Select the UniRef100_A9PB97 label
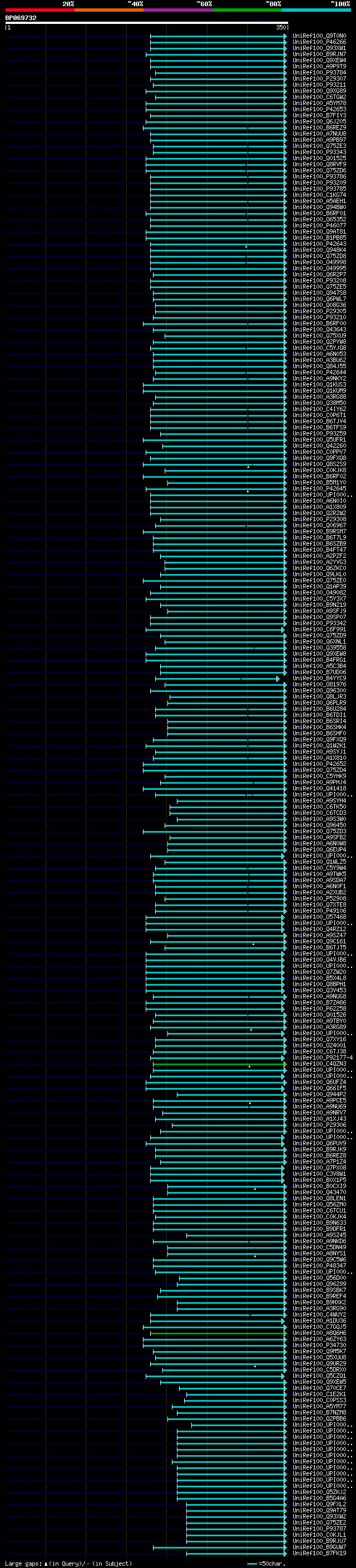The height and width of the screenshot is (1568, 356). click(319, 140)
